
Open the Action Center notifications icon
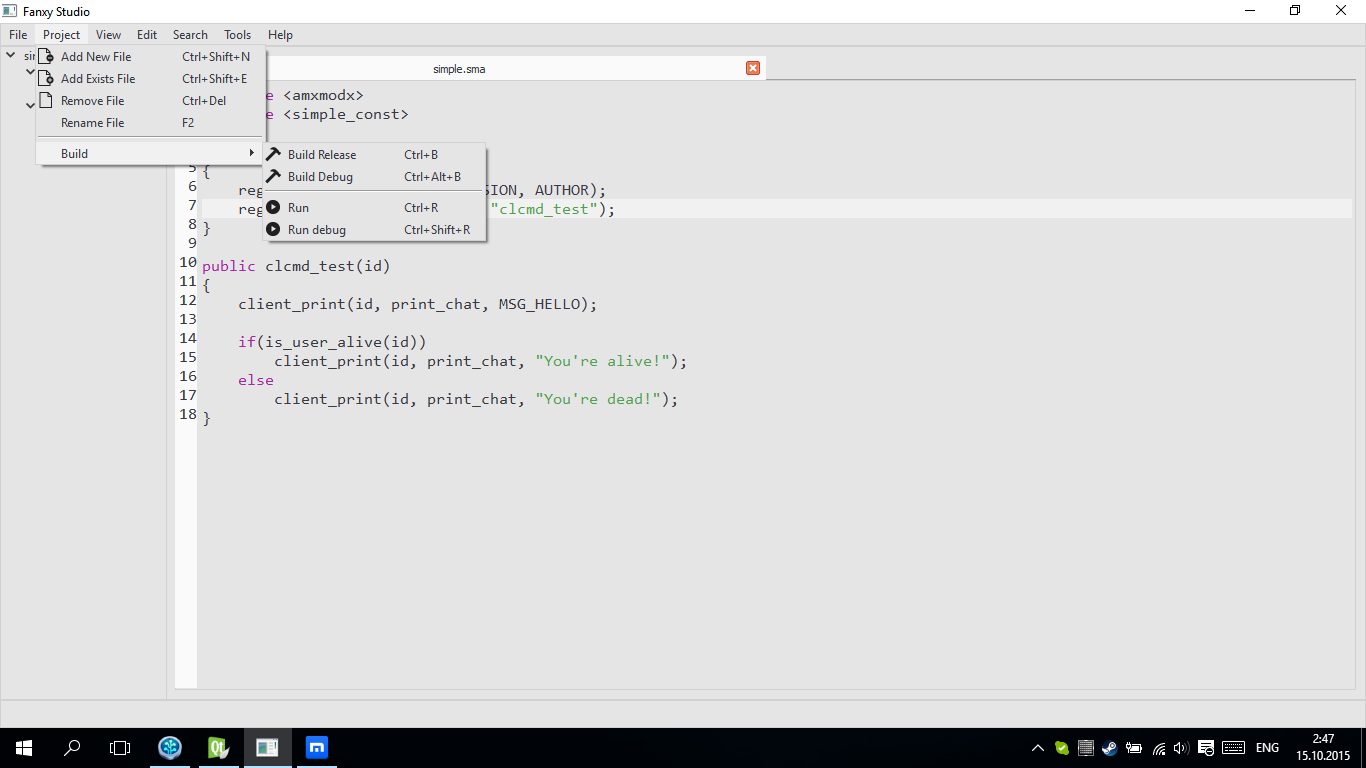coord(1206,748)
